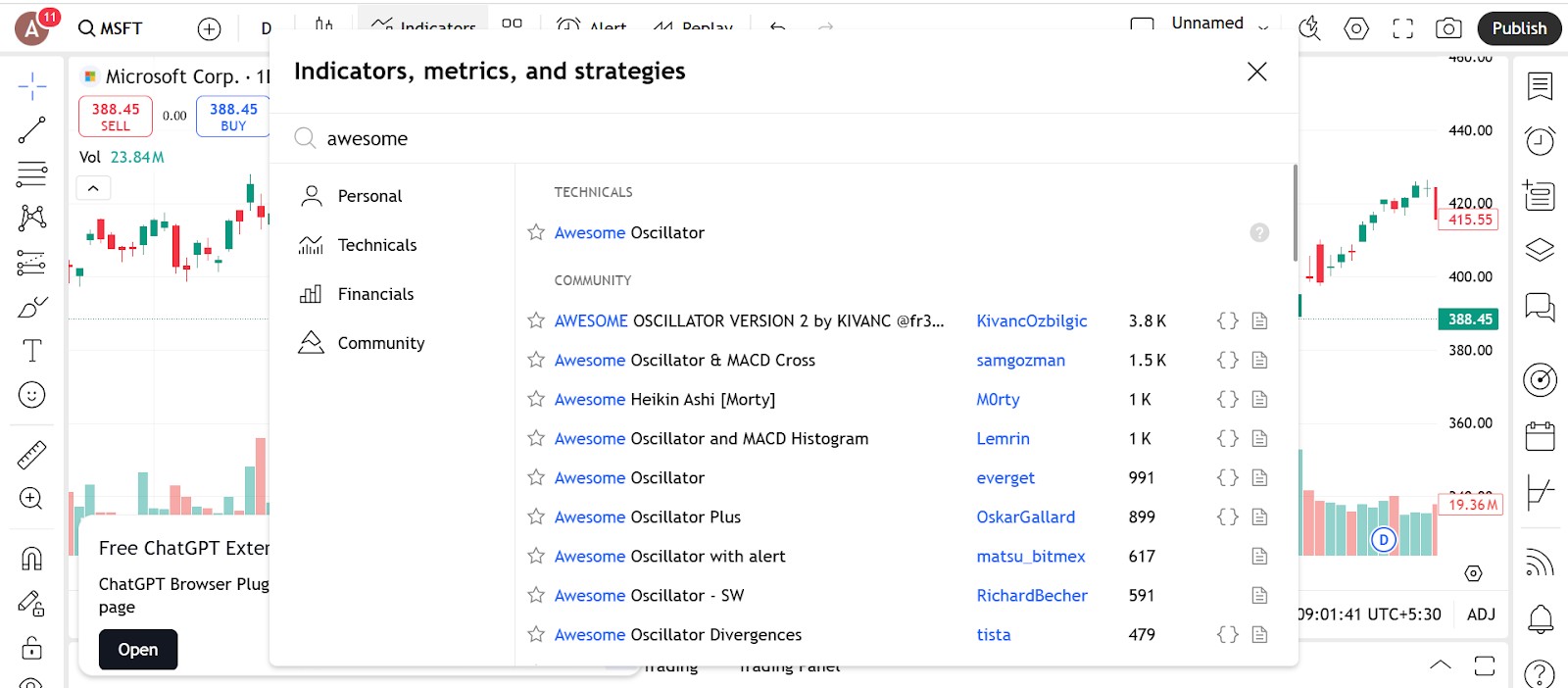Screen dimensions: 1568x688
Task: Open script page for Awesome Oscillator - SW
Action: (x=1260, y=595)
